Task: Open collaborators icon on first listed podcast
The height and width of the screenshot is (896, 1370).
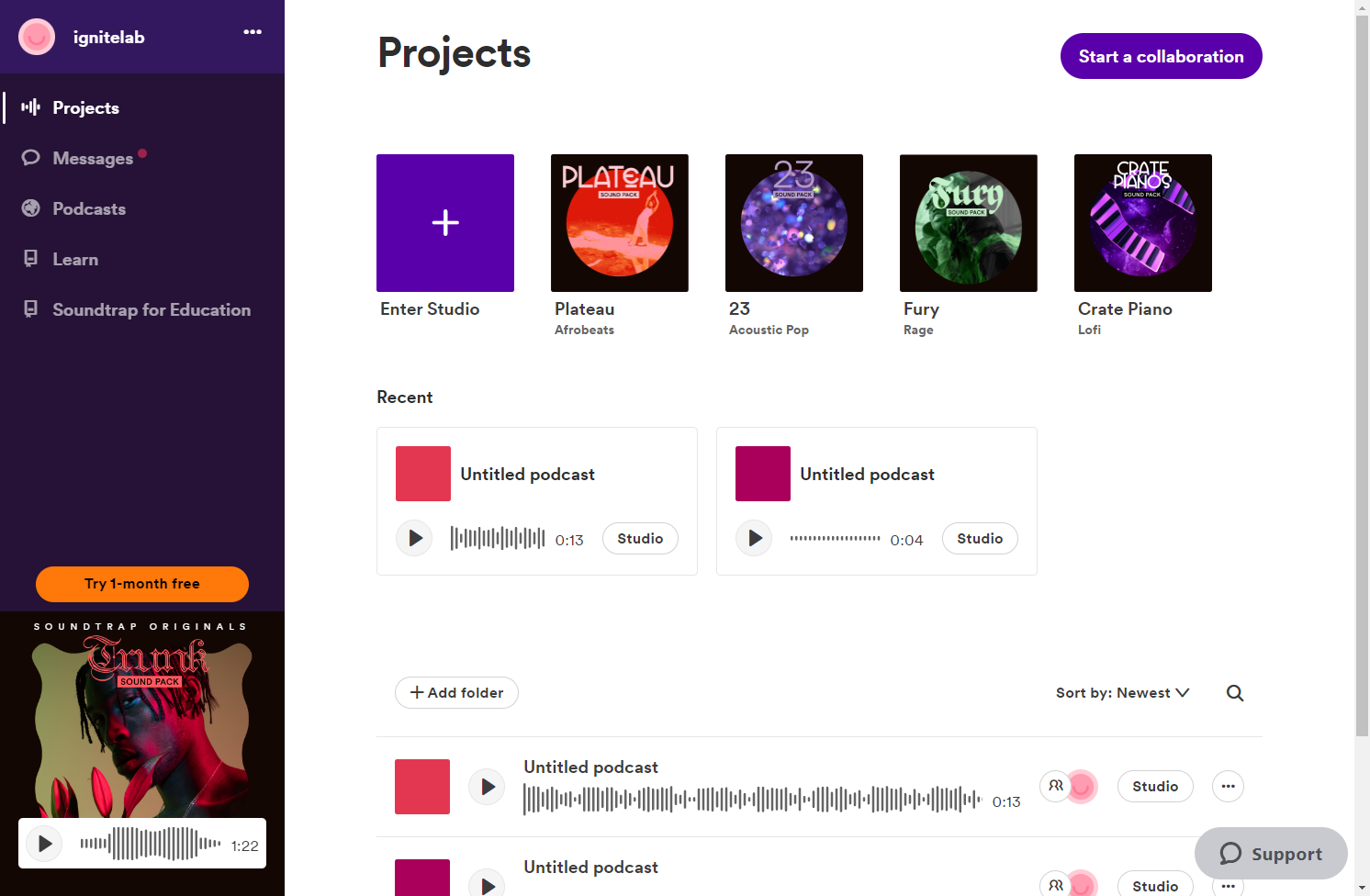Action: (1056, 786)
